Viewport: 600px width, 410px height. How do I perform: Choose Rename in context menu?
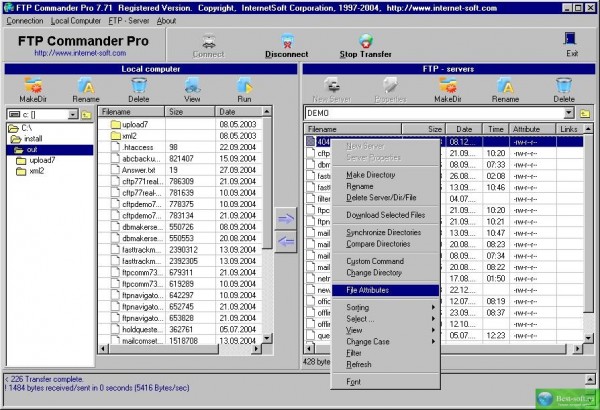(x=385, y=186)
